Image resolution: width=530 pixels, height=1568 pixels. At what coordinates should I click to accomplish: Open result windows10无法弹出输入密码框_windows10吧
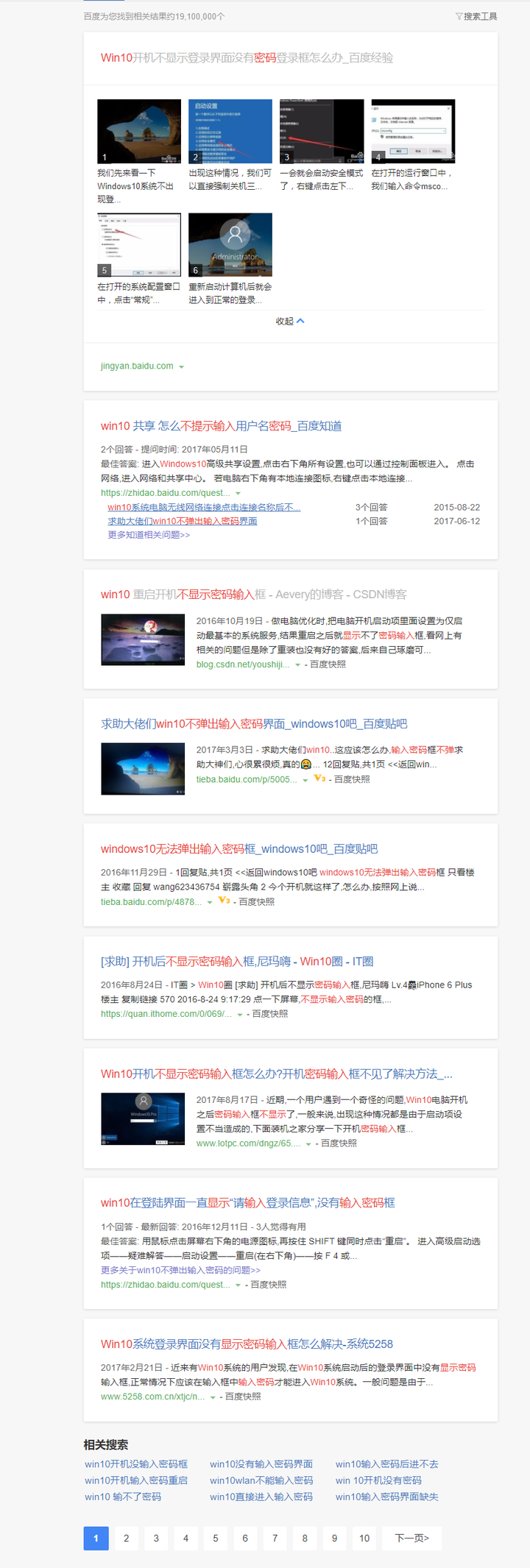[239, 849]
